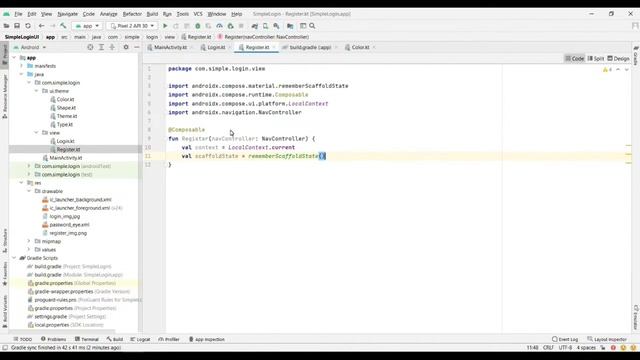Screen dimensions: 640x360
Task: Collapse the Gradle Scripts node
Action: (14, 258)
